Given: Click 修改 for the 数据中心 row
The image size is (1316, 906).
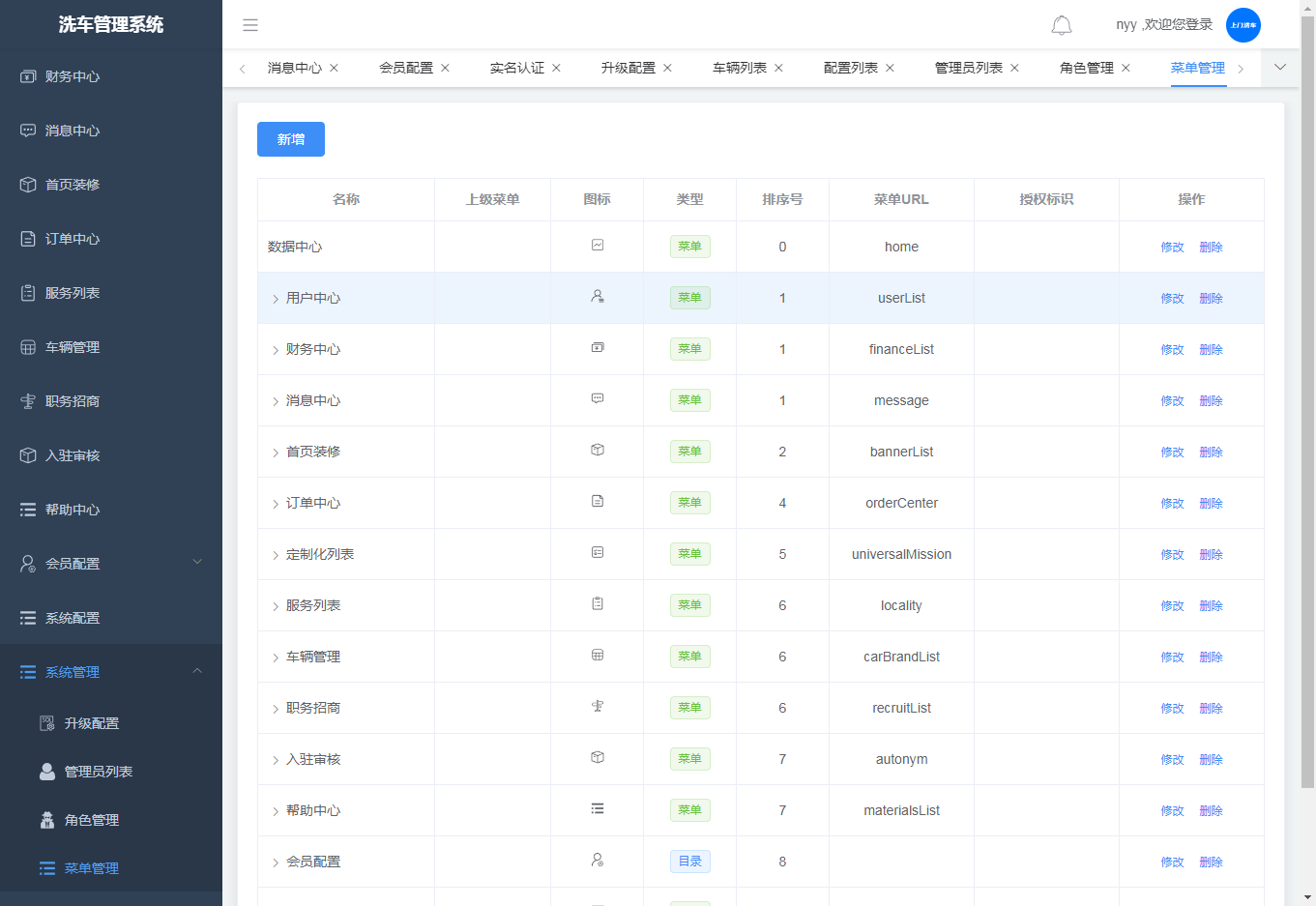Looking at the screenshot, I should coord(1172,248).
